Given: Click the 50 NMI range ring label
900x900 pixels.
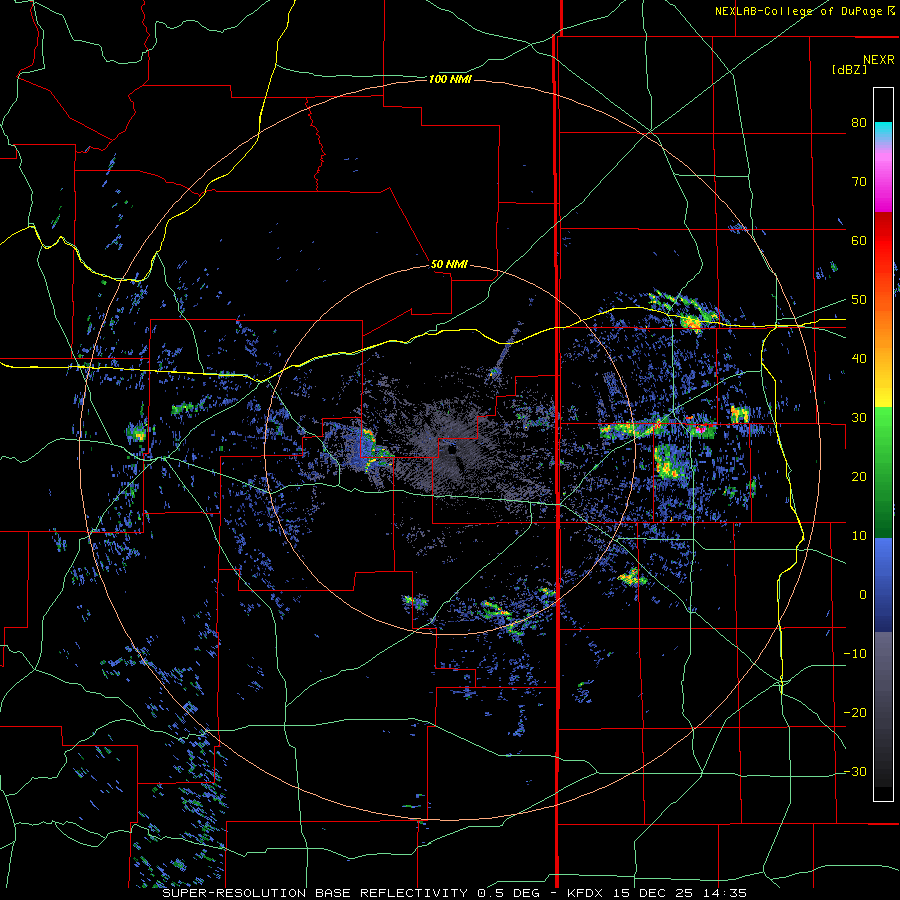Looking at the screenshot, I should click(x=449, y=265).
